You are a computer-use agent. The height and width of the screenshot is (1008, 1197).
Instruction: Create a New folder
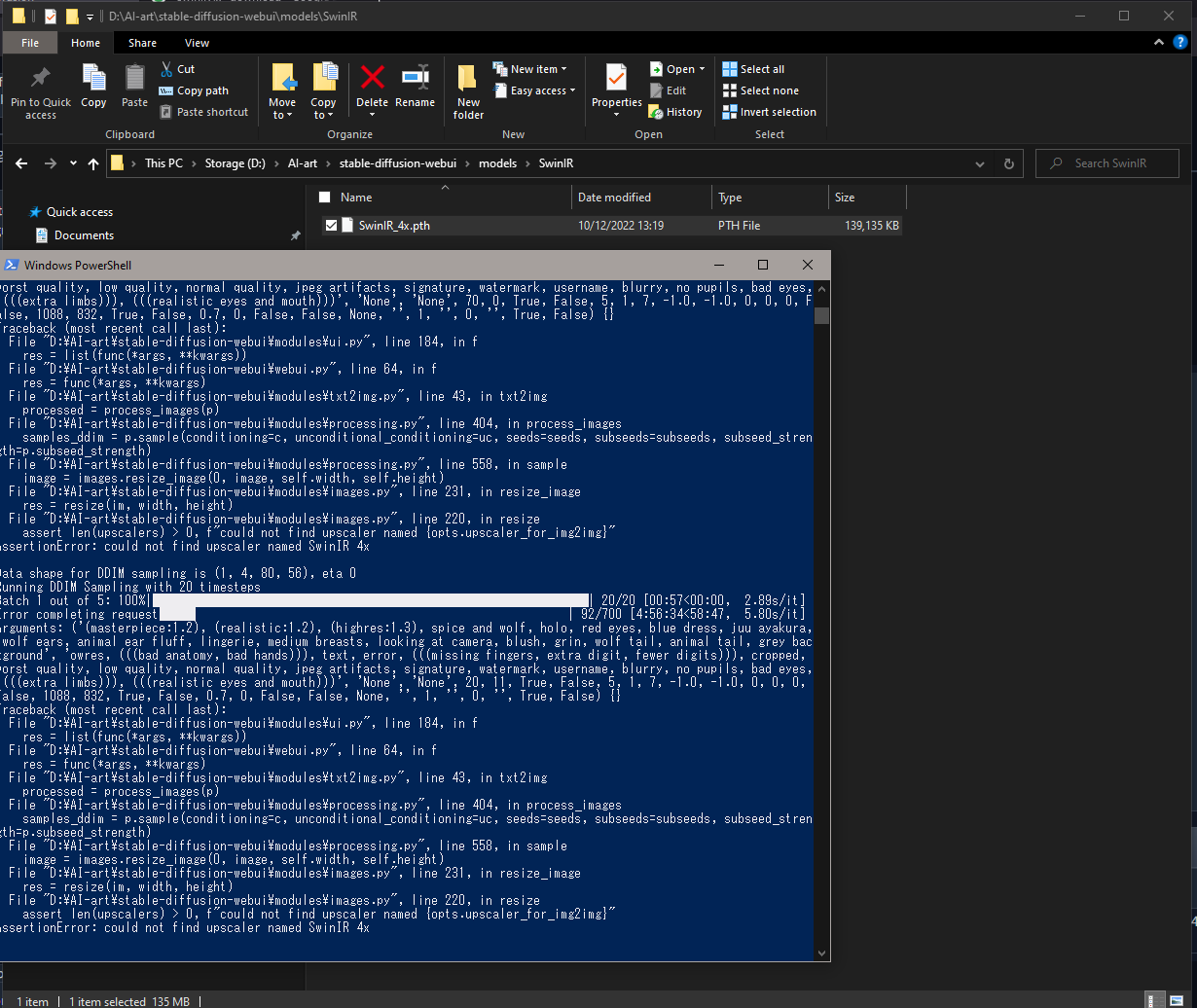click(x=468, y=92)
